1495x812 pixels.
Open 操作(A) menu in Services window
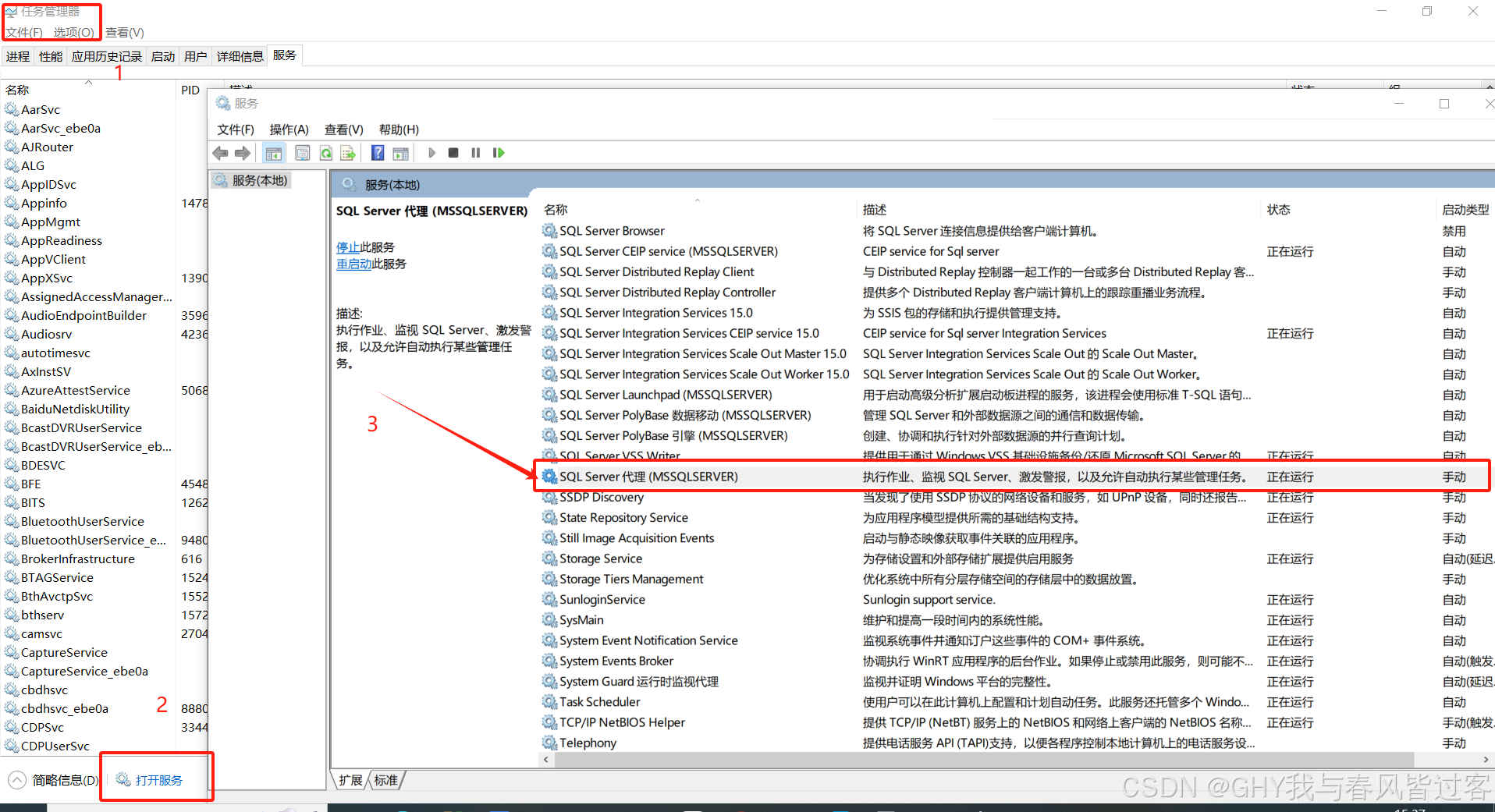tap(289, 129)
